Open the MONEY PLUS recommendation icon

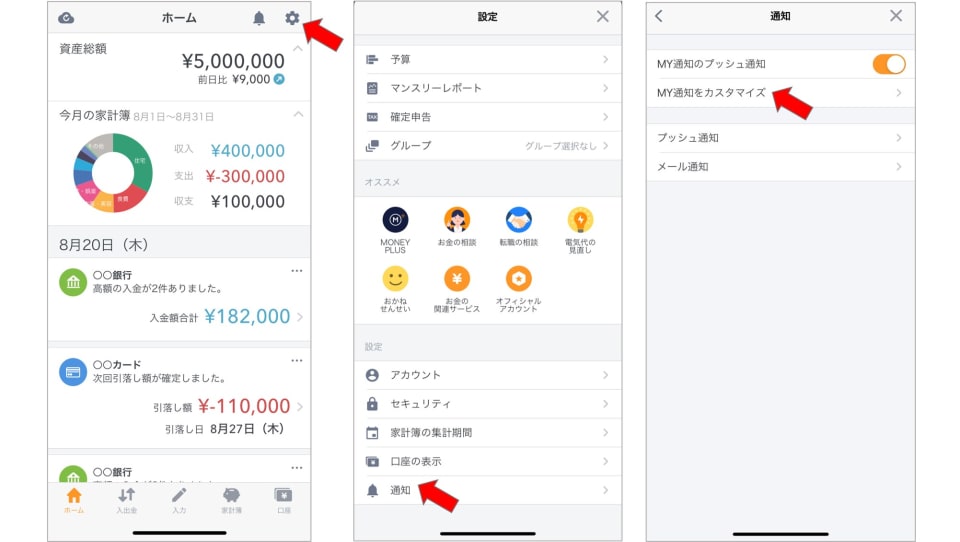(395, 220)
